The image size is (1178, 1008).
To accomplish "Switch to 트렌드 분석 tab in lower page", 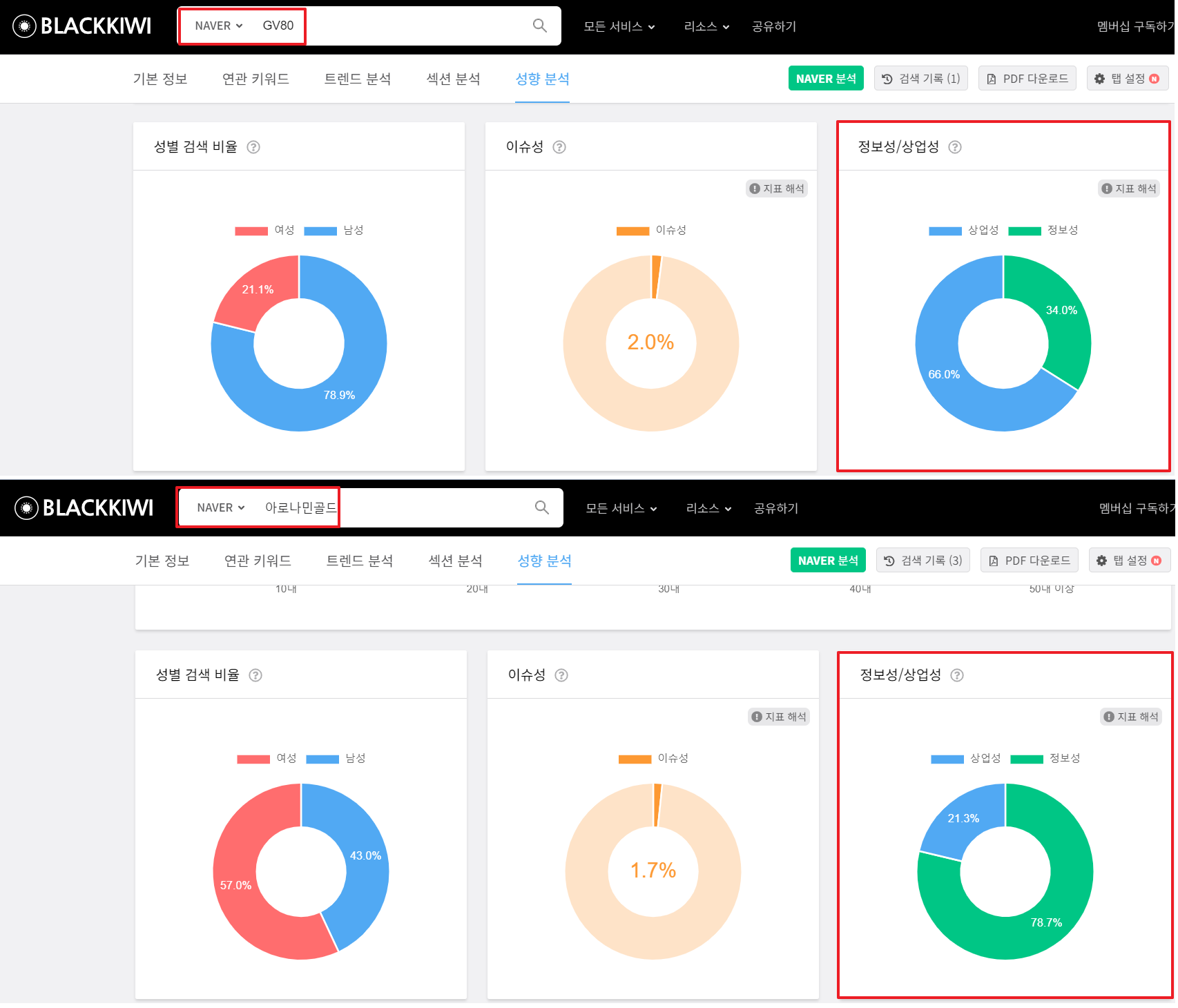I will click(x=360, y=561).
